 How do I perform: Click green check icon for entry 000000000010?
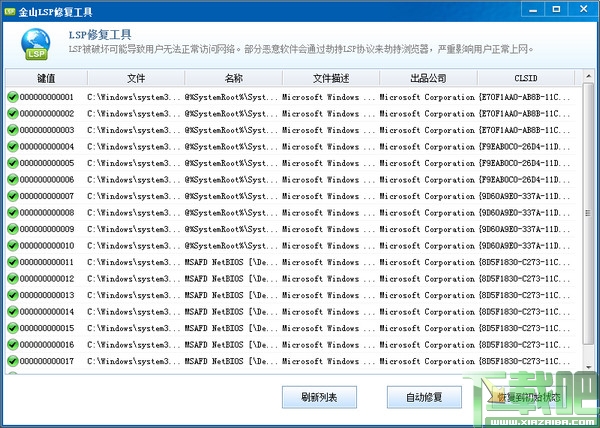[13, 246]
